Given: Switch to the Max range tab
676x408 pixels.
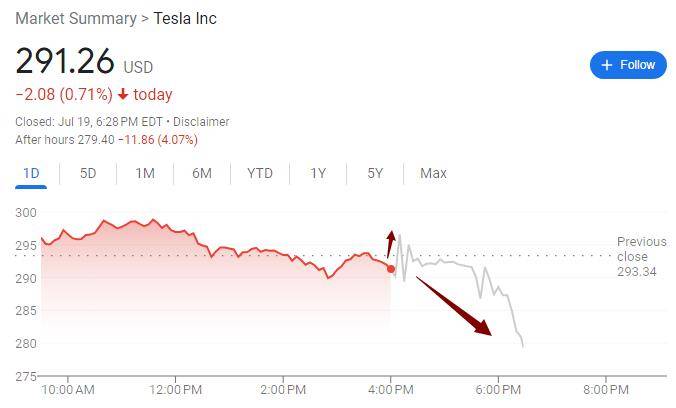Looking at the screenshot, I should [433, 174].
